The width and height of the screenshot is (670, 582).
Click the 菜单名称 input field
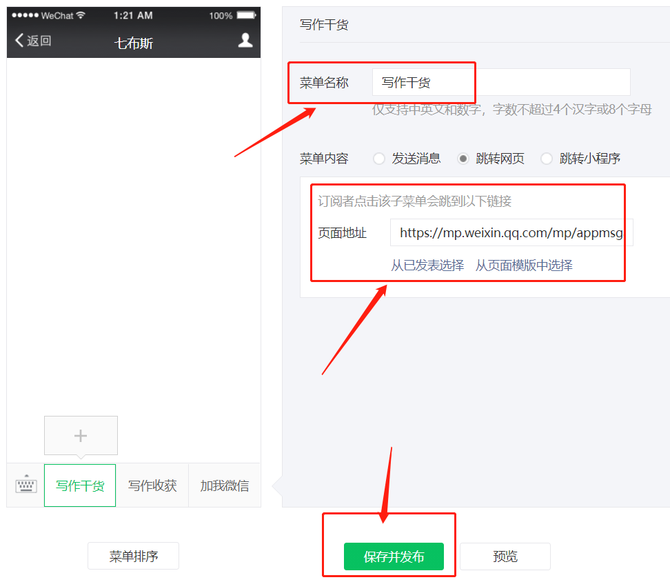tap(501, 82)
